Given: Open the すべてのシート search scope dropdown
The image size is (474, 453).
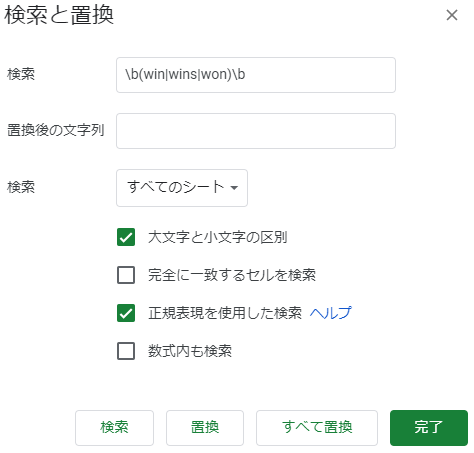Looking at the screenshot, I should [182, 188].
